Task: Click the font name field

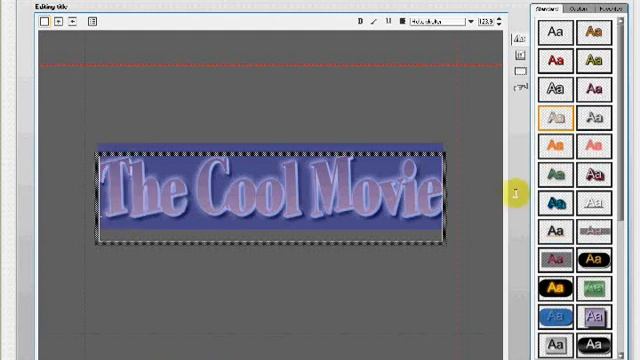Action: 438,22
